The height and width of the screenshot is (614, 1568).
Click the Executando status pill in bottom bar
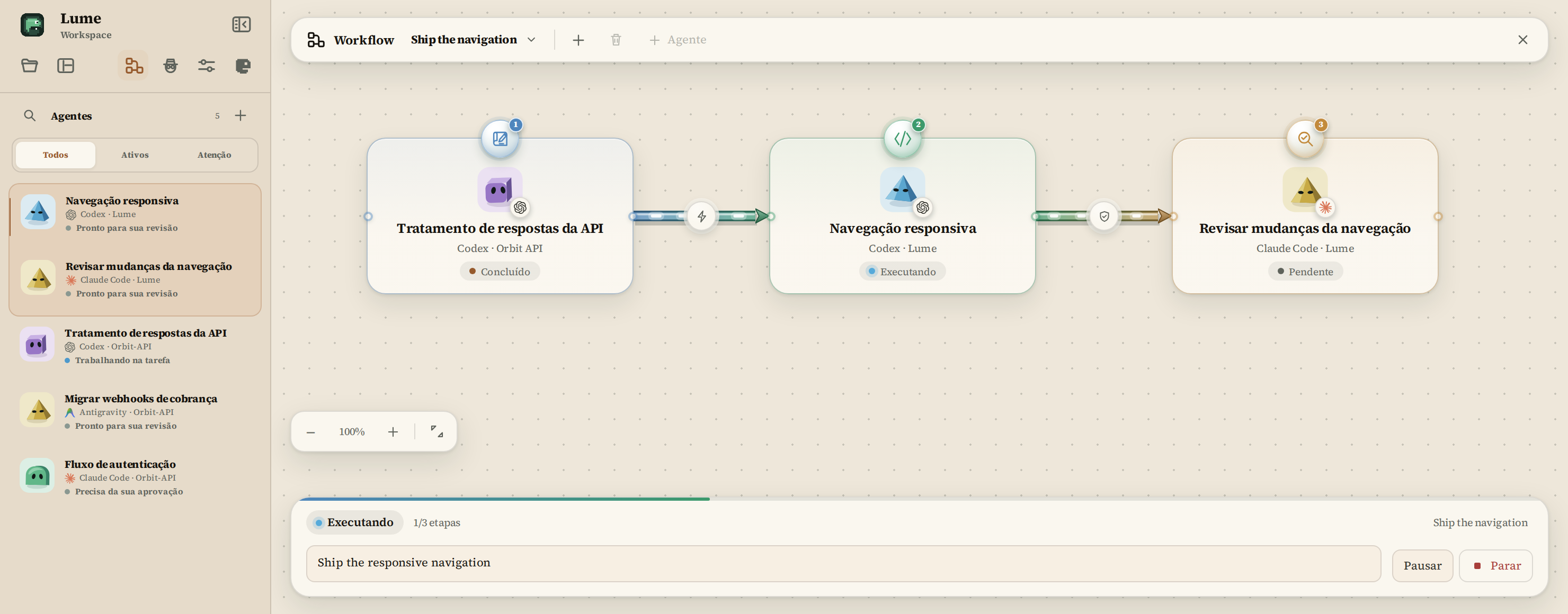(x=355, y=523)
